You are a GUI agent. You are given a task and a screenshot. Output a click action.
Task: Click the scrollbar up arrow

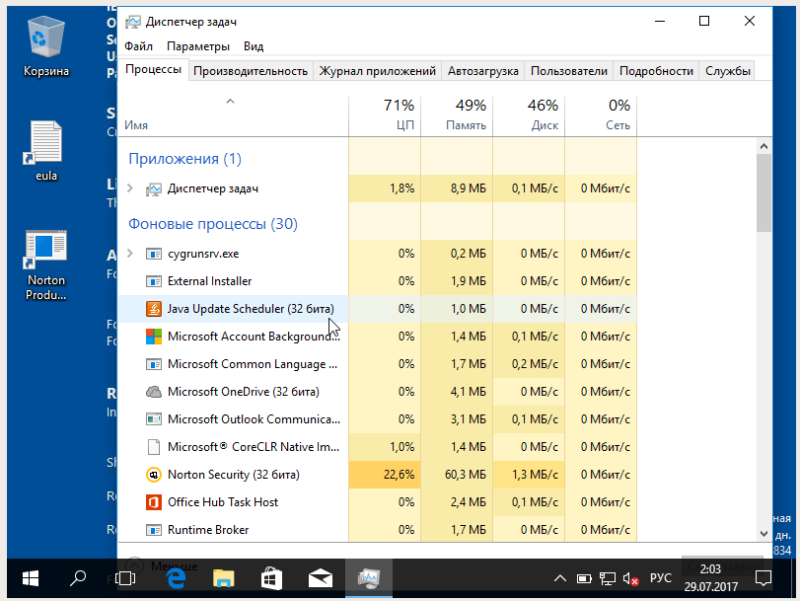click(x=763, y=146)
